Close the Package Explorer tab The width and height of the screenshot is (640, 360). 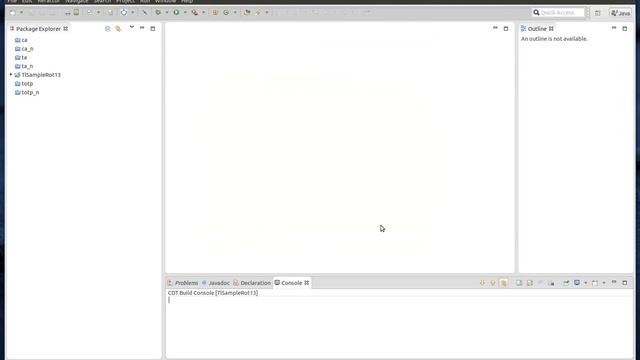pos(65,29)
